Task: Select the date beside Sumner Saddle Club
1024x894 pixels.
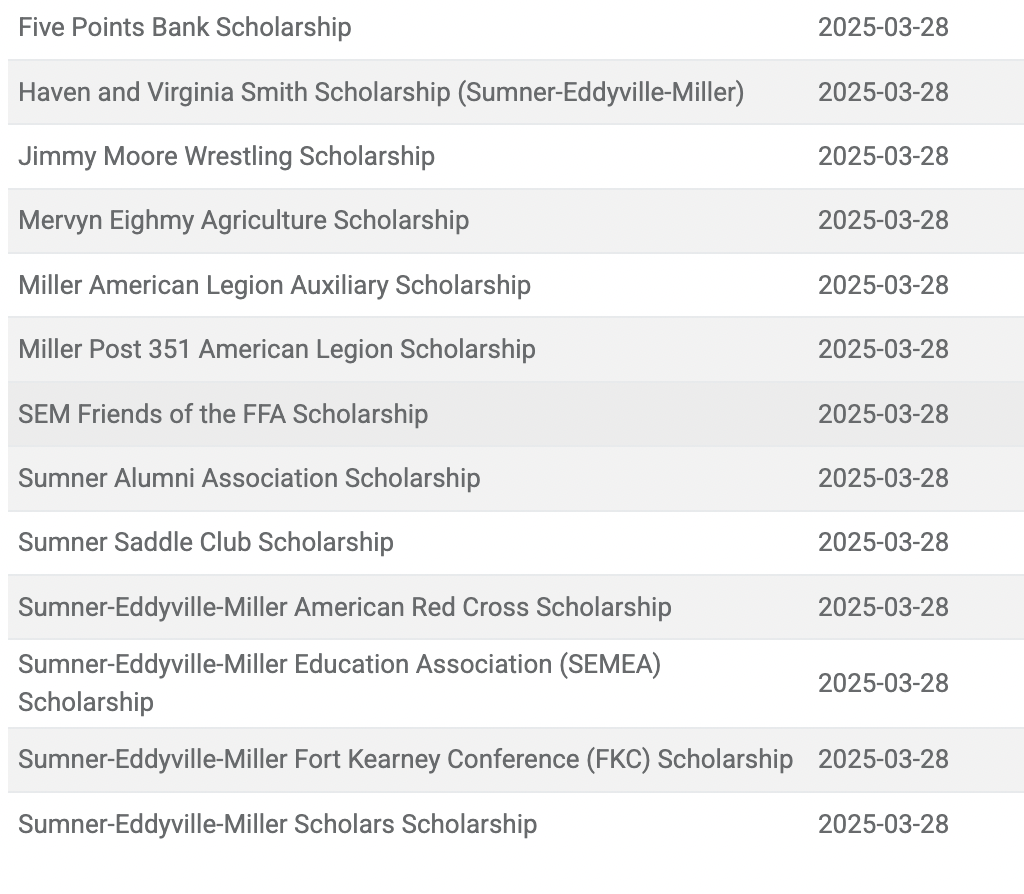Action: [x=883, y=543]
